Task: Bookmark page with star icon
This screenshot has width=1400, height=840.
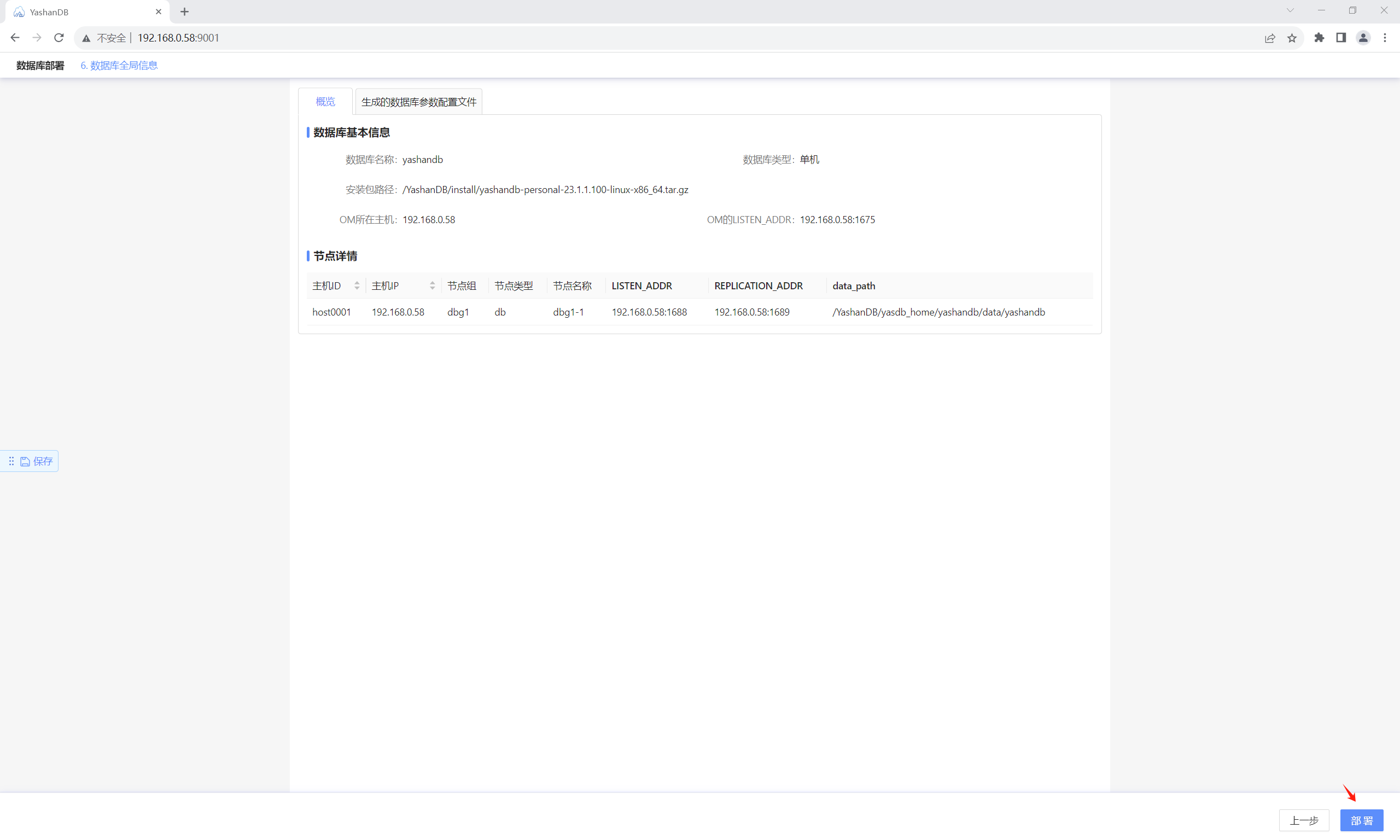Action: pyautogui.click(x=1292, y=38)
